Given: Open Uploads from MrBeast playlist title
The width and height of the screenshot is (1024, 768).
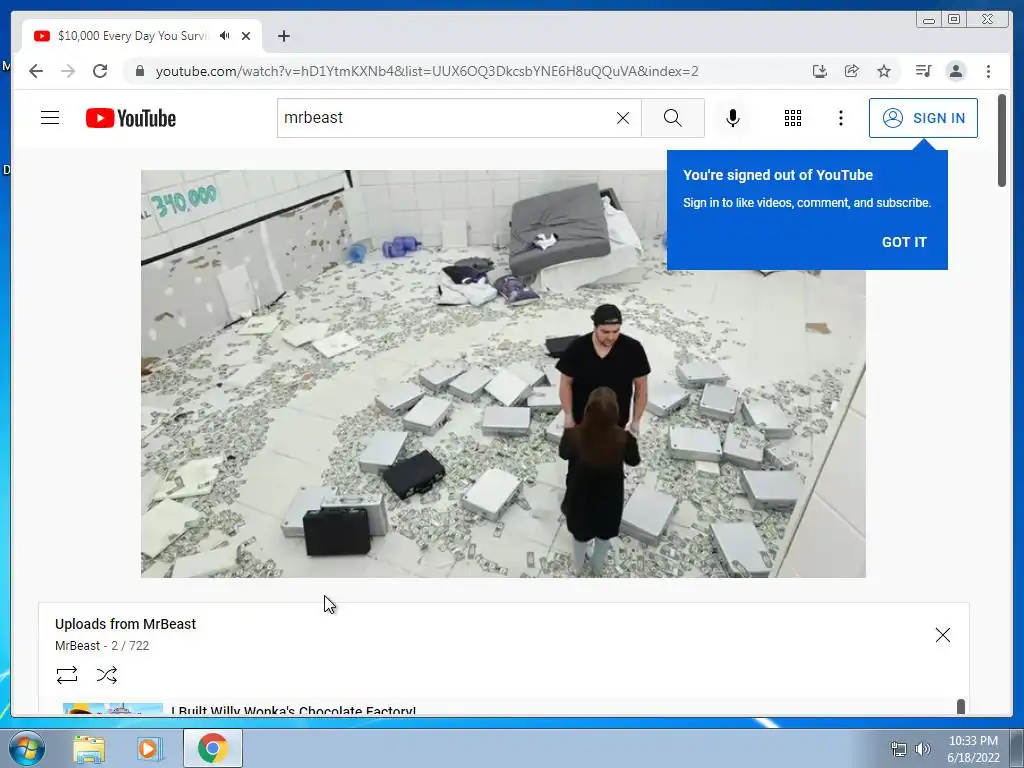Looking at the screenshot, I should pos(125,624).
